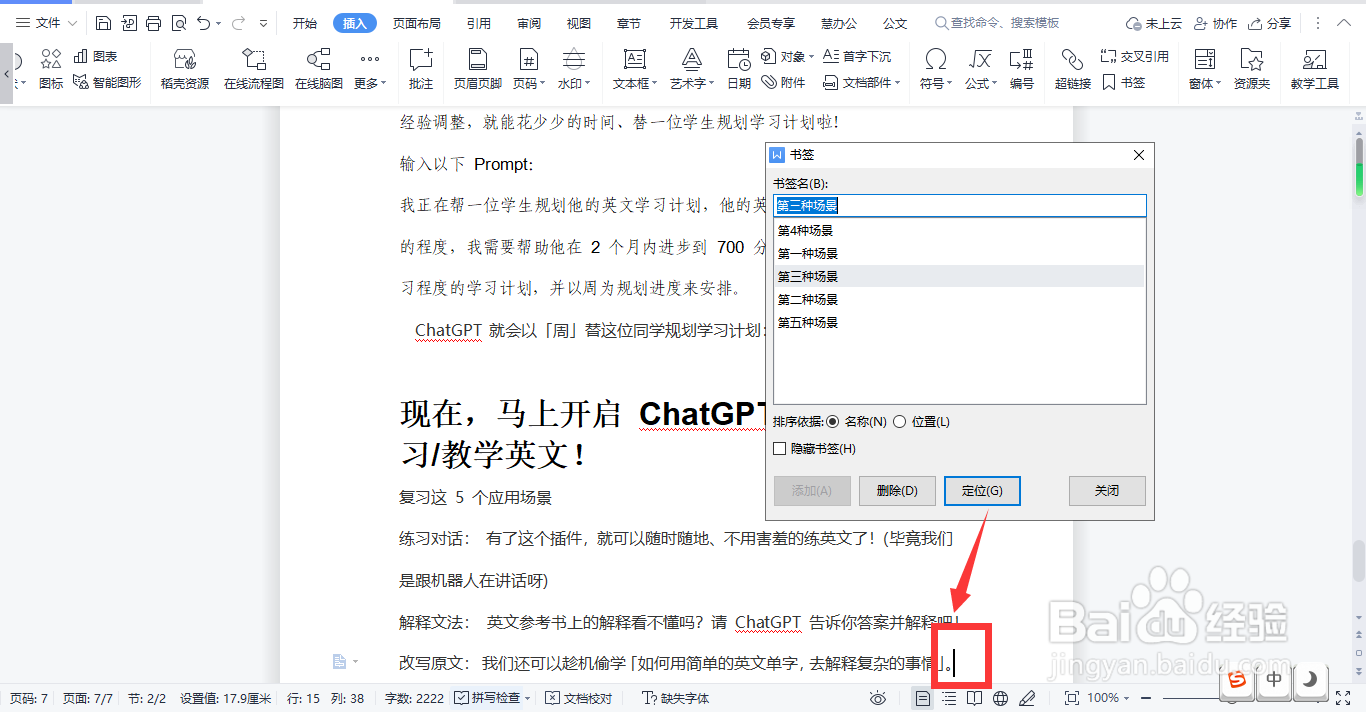Viewport: 1366px width, 712px height.
Task: Click zoom out minus button in status bar
Action: point(1146,698)
